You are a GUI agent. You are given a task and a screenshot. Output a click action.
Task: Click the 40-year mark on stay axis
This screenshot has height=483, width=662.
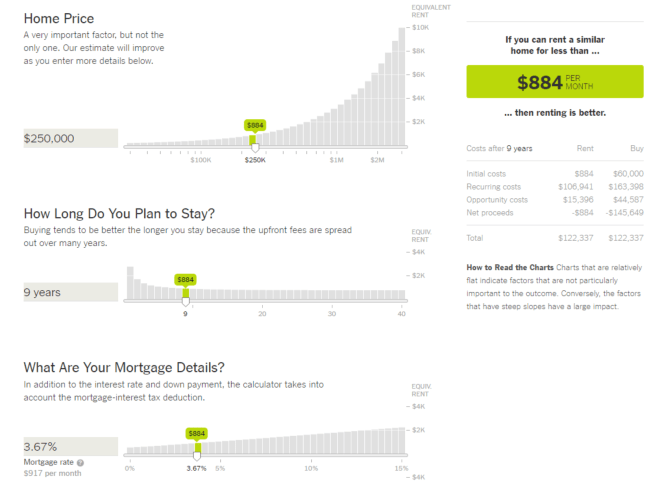[x=401, y=314]
